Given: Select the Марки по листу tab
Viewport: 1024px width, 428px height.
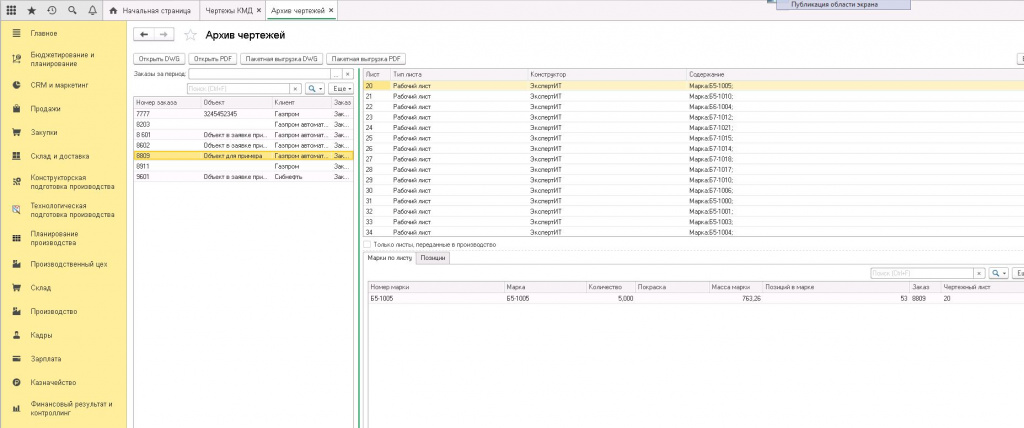Looking at the screenshot, I should point(390,258).
